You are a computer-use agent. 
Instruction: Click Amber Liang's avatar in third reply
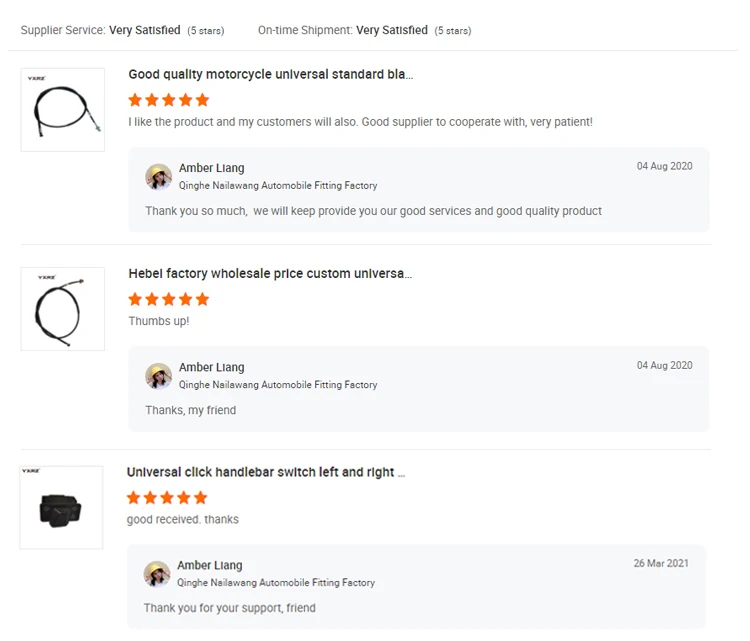pos(157,574)
